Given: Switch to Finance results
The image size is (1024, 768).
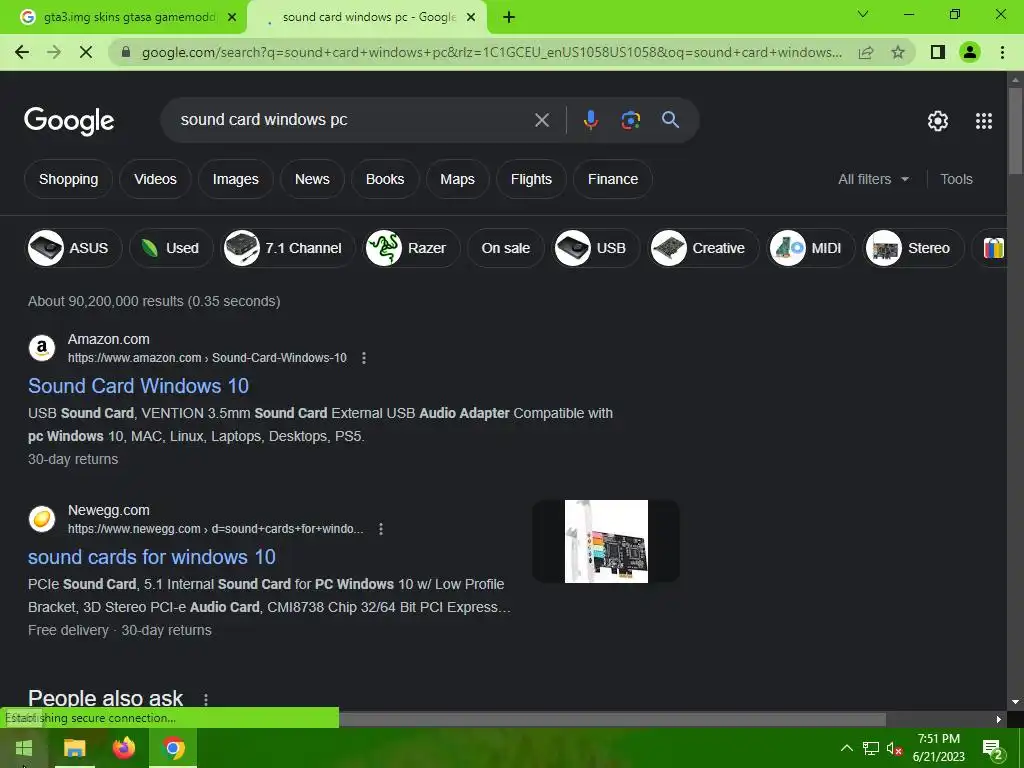Looking at the screenshot, I should click(613, 179).
